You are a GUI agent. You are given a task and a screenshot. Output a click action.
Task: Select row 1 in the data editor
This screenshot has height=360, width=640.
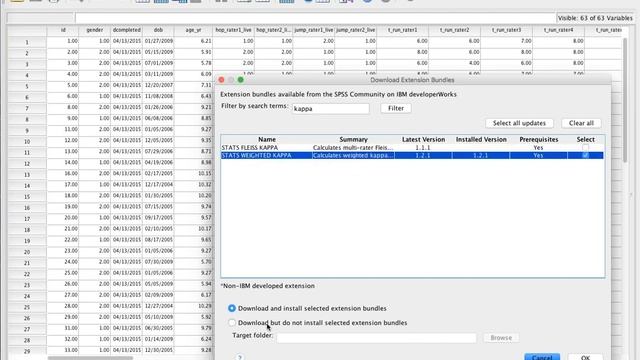[27, 42]
